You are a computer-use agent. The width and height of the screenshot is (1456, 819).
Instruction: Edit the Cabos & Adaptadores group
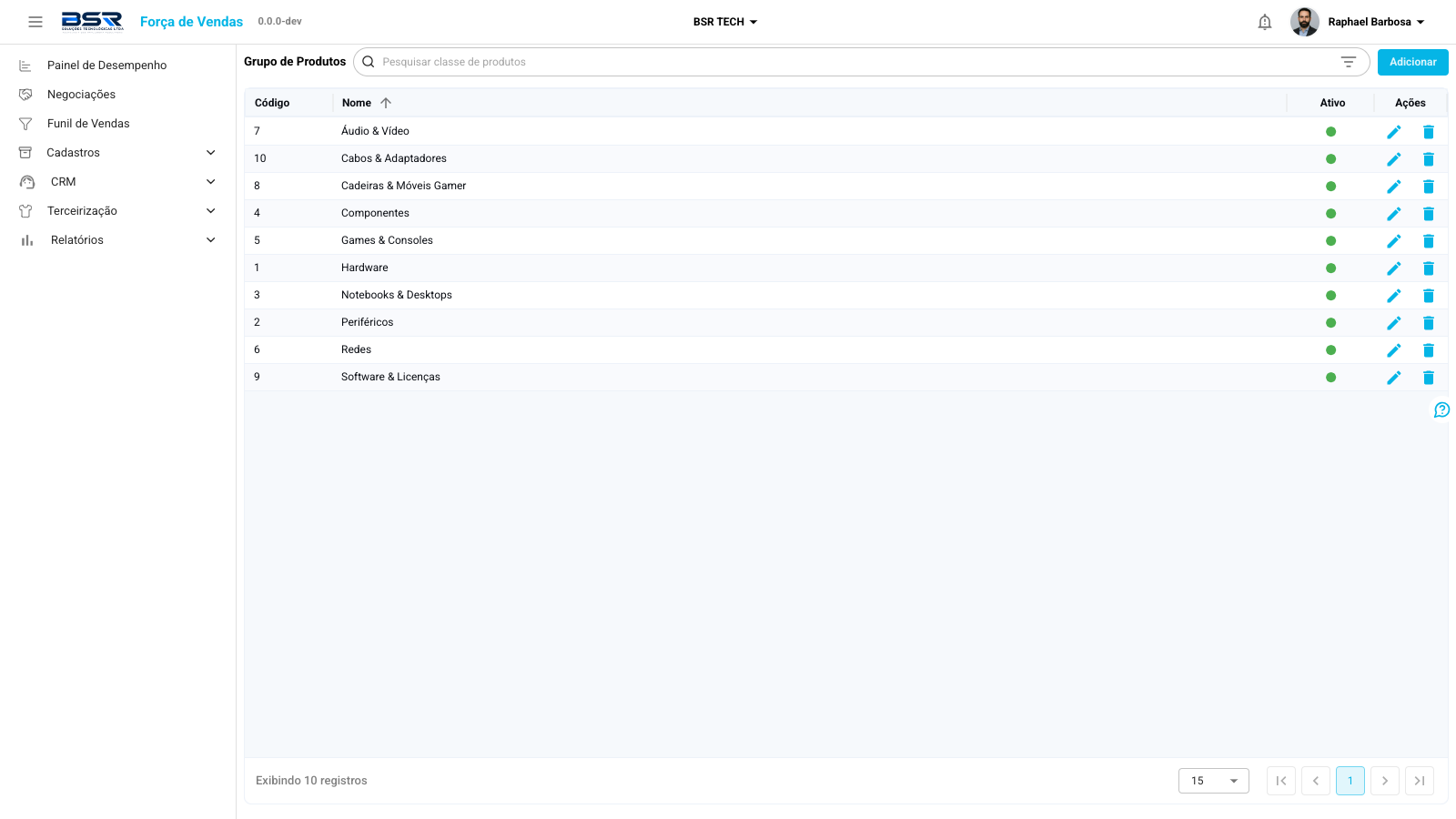click(x=1394, y=159)
